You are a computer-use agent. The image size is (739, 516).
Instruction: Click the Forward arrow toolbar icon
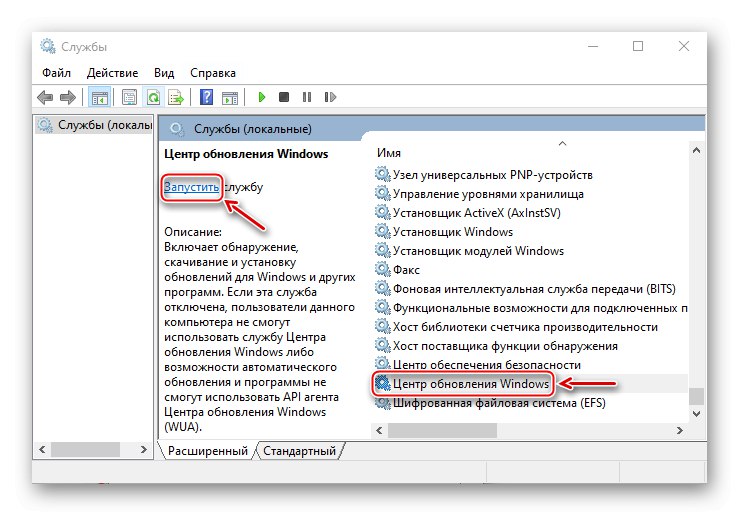(x=68, y=98)
